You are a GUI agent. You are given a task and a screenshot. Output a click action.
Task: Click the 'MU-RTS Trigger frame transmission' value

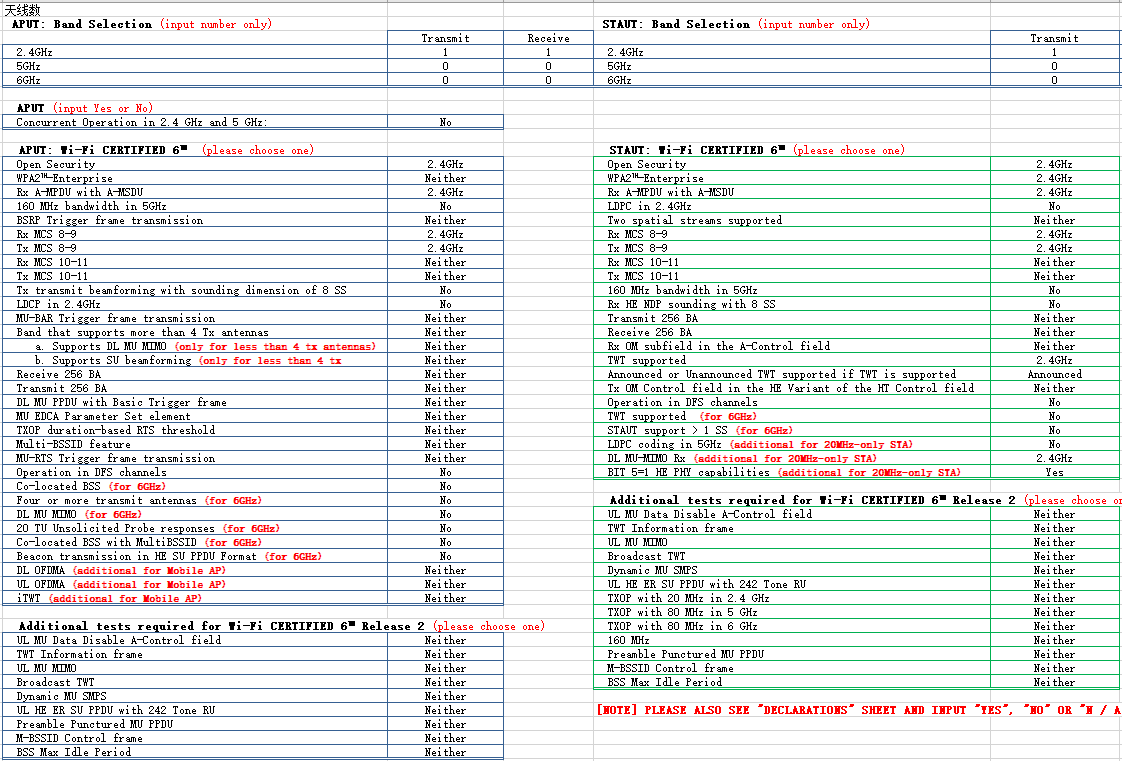[445, 458]
